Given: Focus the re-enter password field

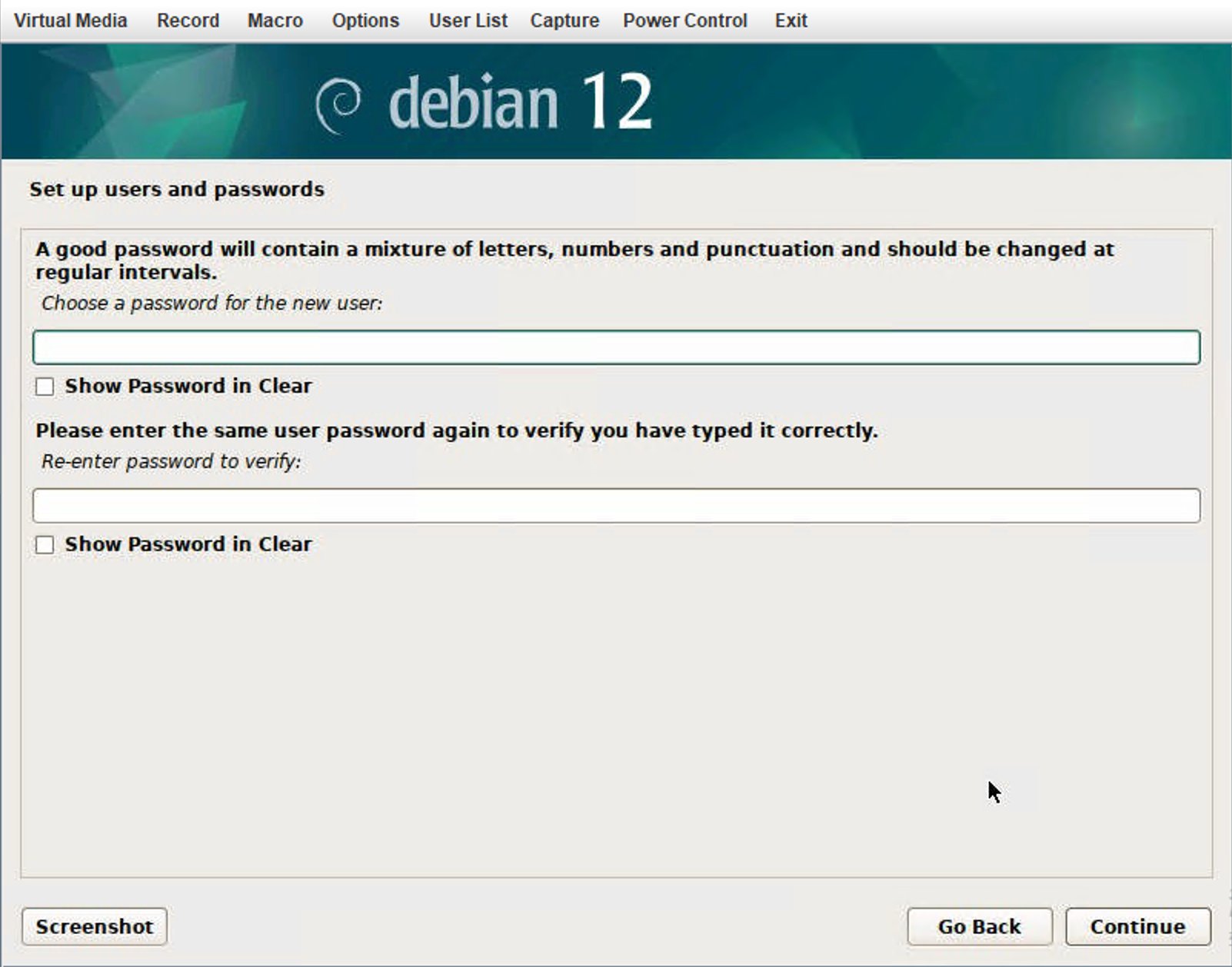Looking at the screenshot, I should point(615,506).
